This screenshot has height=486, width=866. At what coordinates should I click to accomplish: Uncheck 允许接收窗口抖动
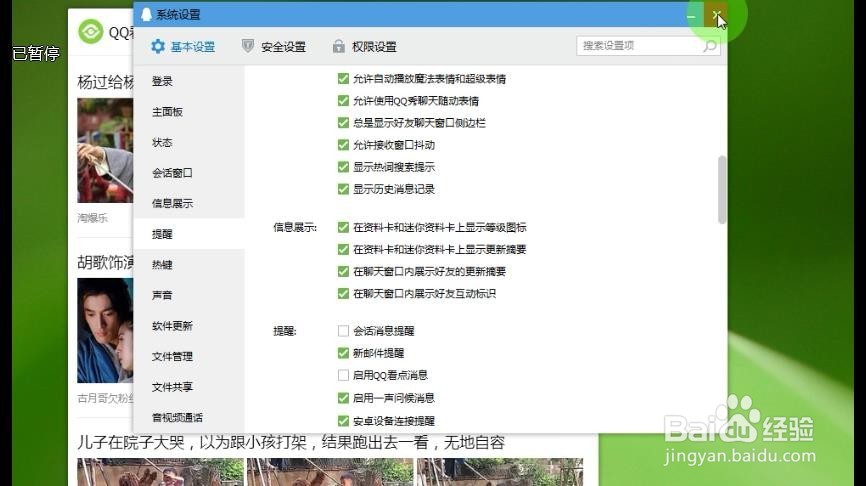point(343,145)
